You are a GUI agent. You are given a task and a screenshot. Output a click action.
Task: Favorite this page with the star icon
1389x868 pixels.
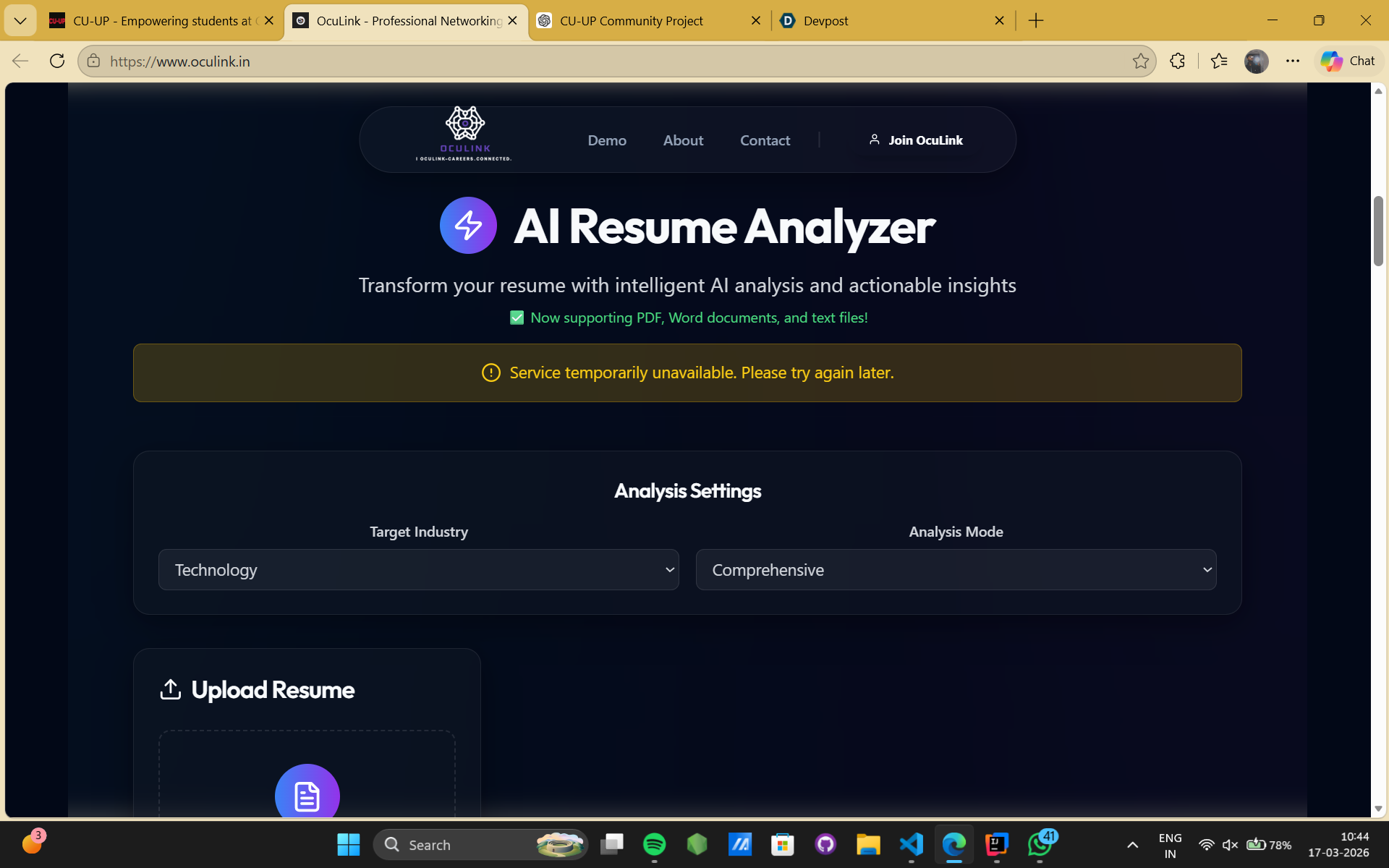pos(1140,61)
